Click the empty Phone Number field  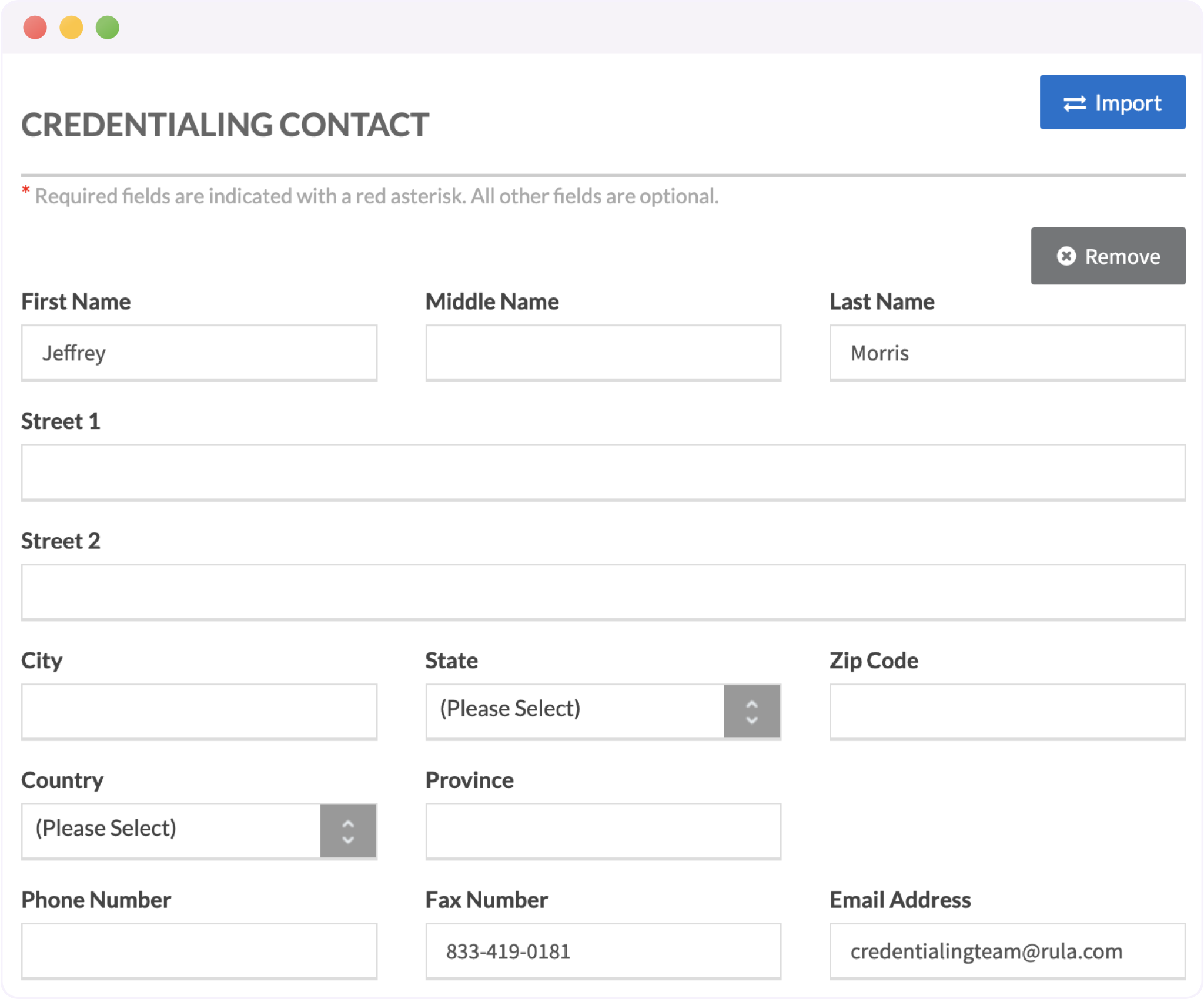199,951
